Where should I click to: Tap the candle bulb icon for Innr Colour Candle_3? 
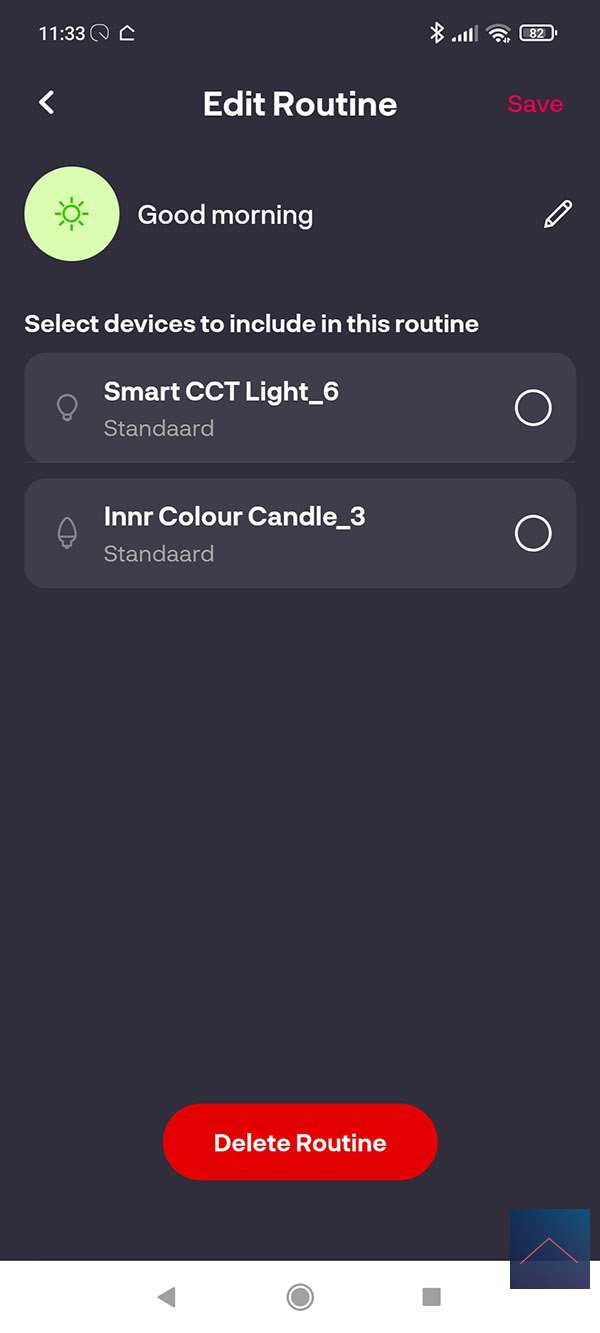click(x=67, y=533)
